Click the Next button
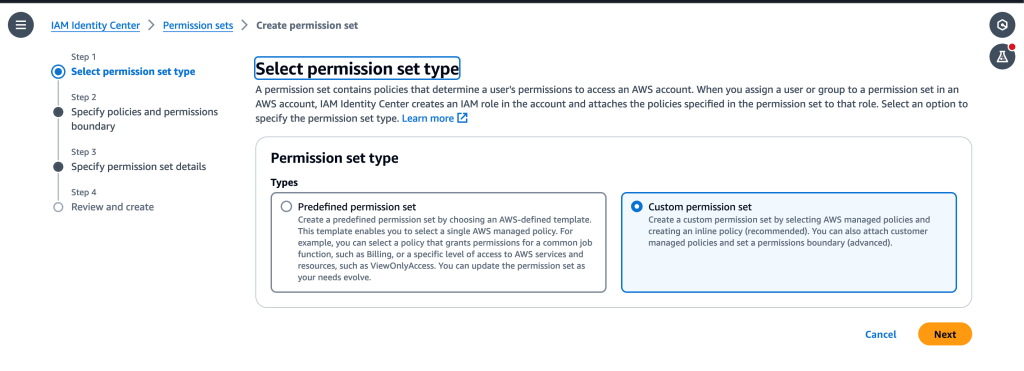Screen dimensions: 1024x371 (944, 334)
